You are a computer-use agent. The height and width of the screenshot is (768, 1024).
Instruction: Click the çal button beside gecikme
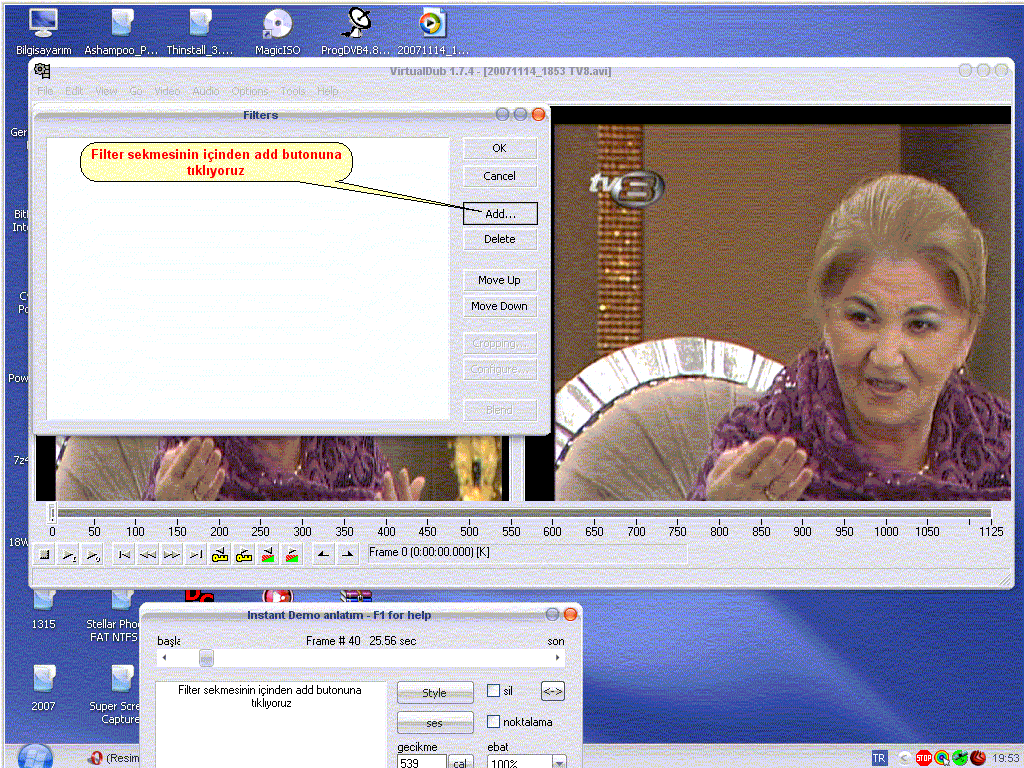coord(460,762)
